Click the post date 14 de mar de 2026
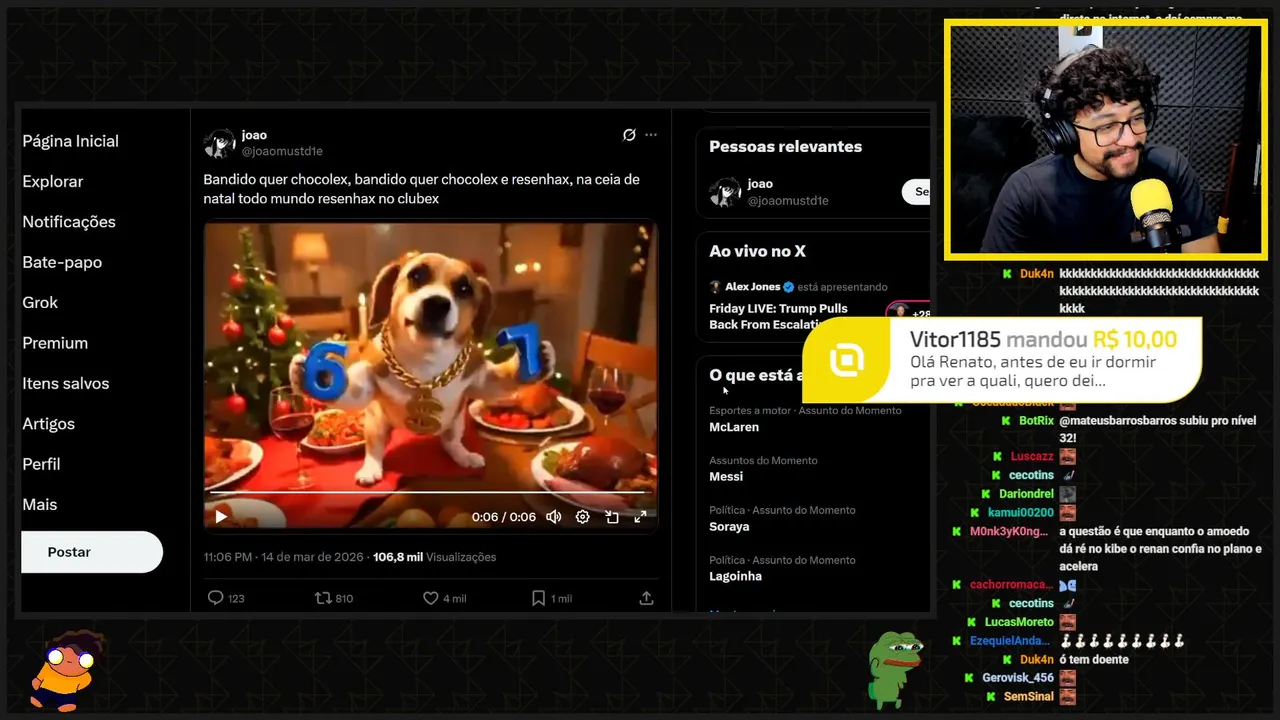This screenshot has height=720, width=1280. click(x=313, y=557)
